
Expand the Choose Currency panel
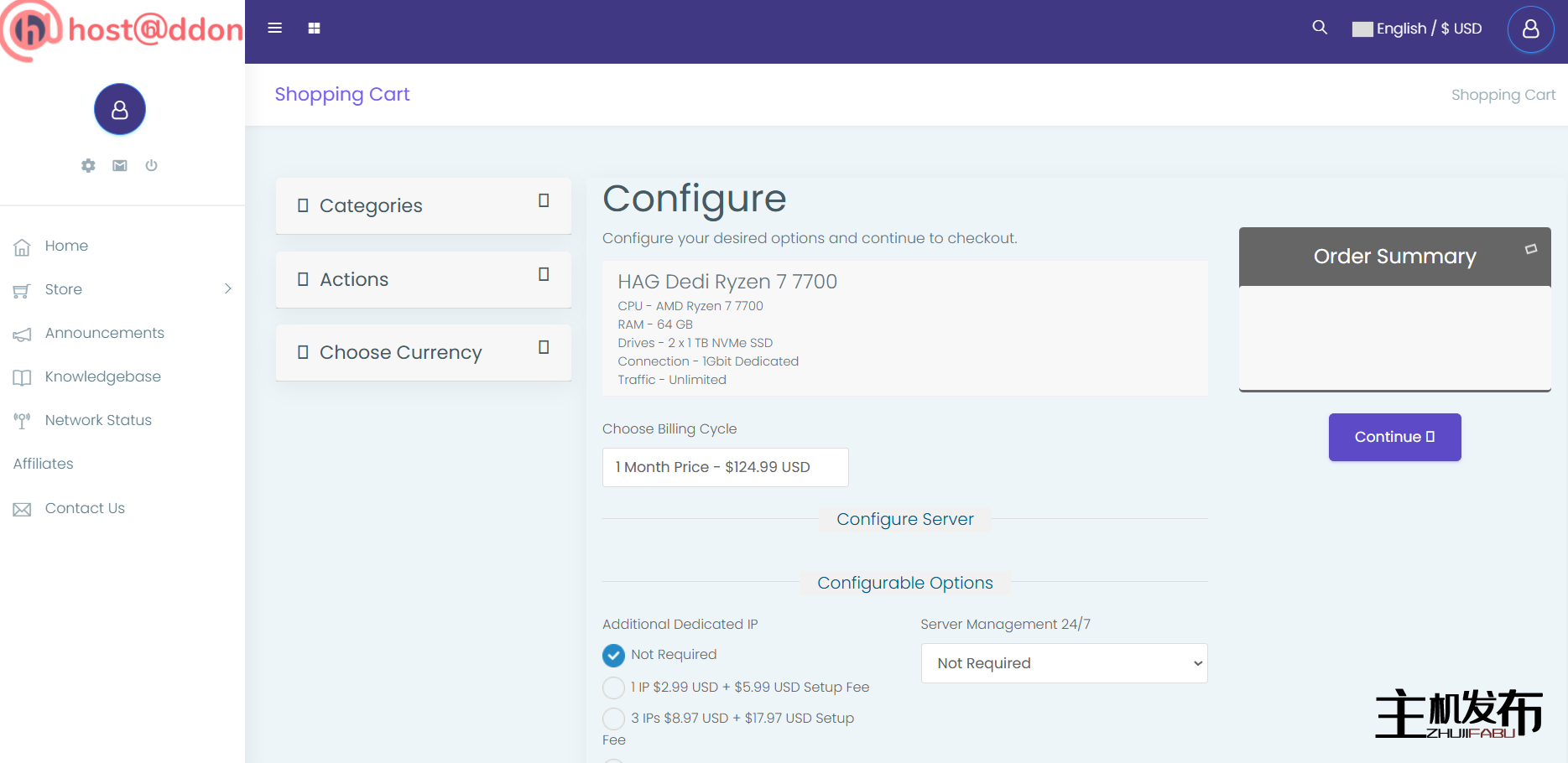pyautogui.click(x=423, y=352)
